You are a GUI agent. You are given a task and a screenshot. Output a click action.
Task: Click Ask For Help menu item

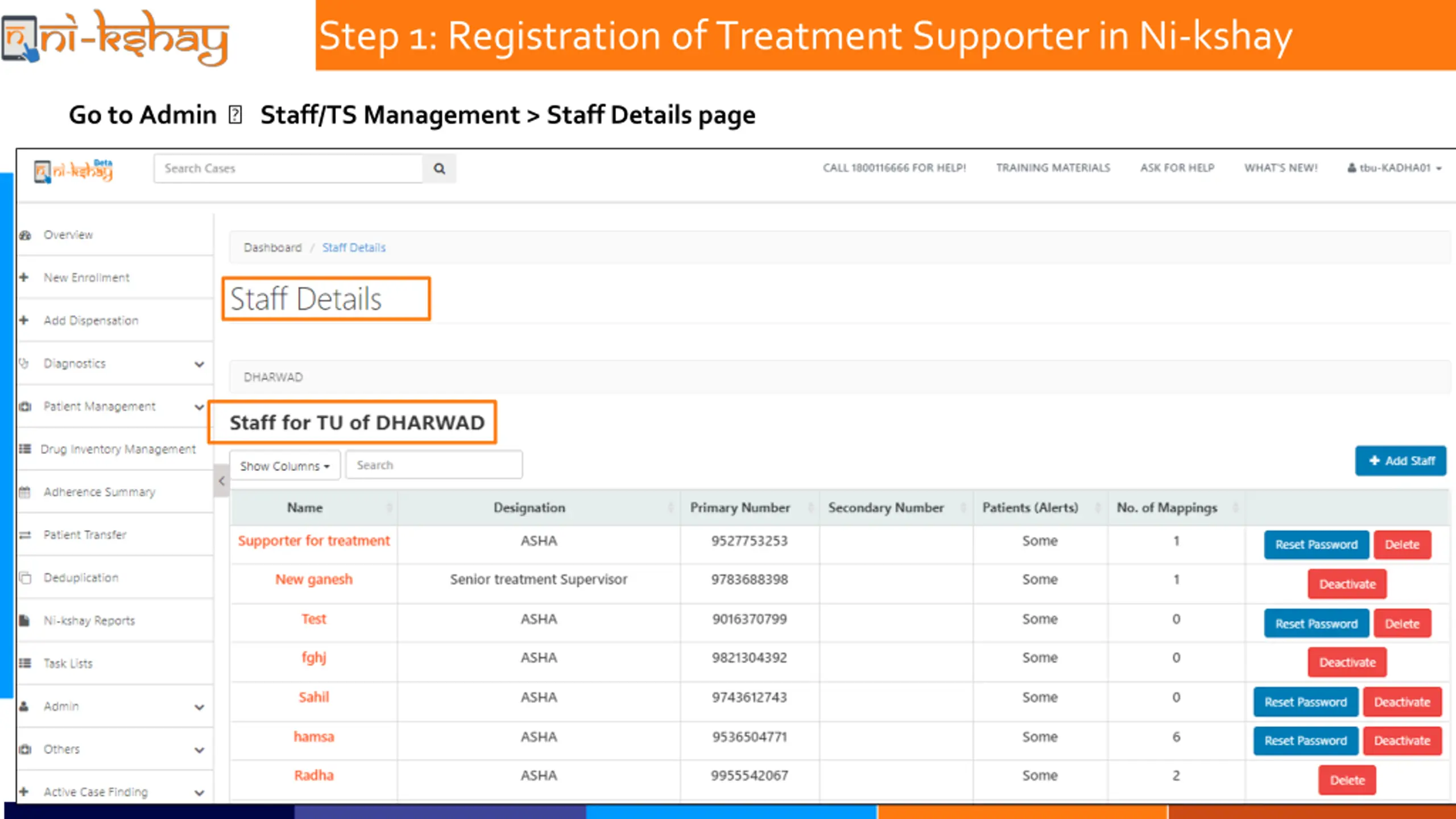[1177, 168]
